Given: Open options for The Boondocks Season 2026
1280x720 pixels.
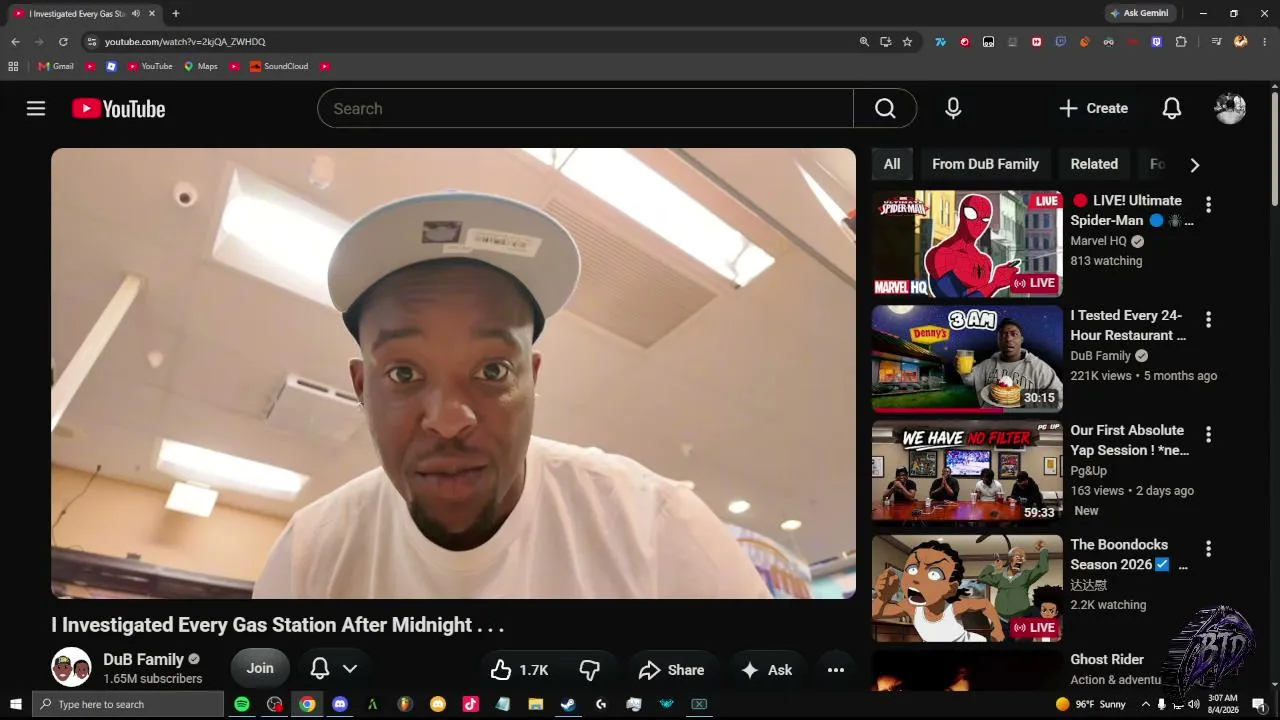Looking at the screenshot, I should coord(1208,548).
